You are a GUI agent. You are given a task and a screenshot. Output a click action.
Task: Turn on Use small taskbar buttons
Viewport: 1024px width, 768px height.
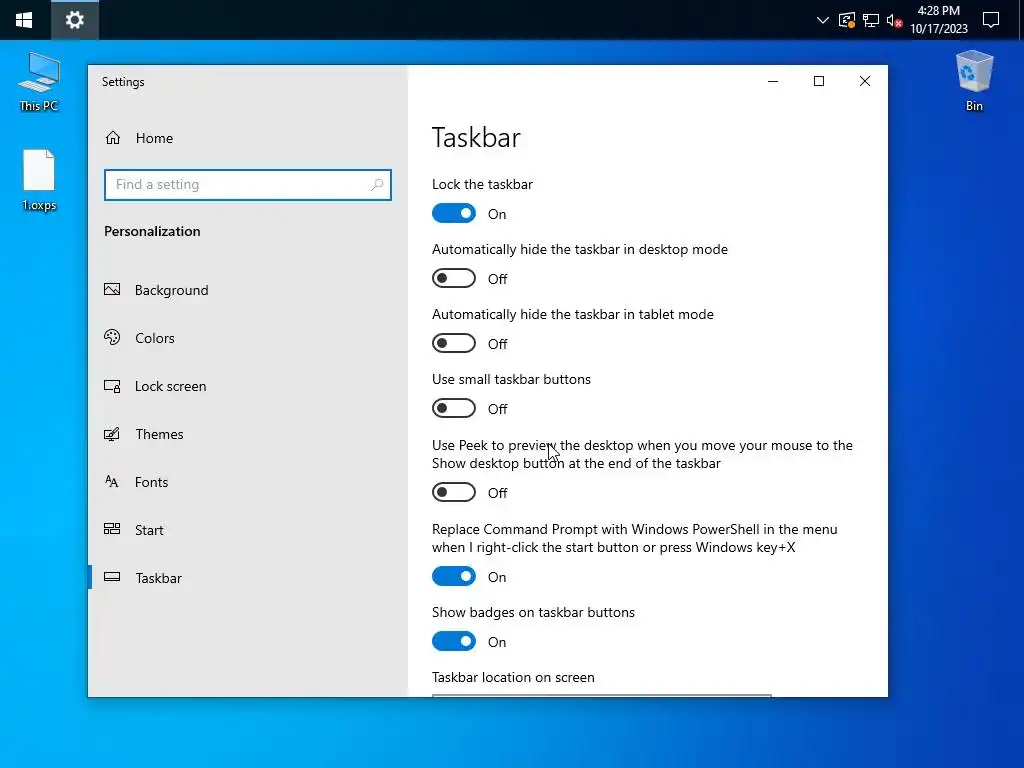[x=454, y=408]
